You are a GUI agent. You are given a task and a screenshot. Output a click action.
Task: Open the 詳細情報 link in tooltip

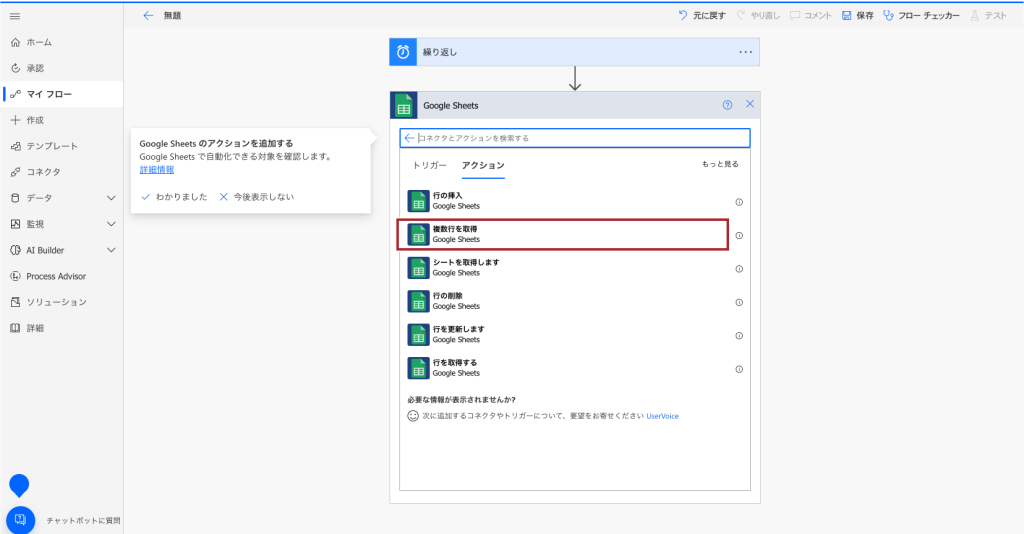coord(157,170)
